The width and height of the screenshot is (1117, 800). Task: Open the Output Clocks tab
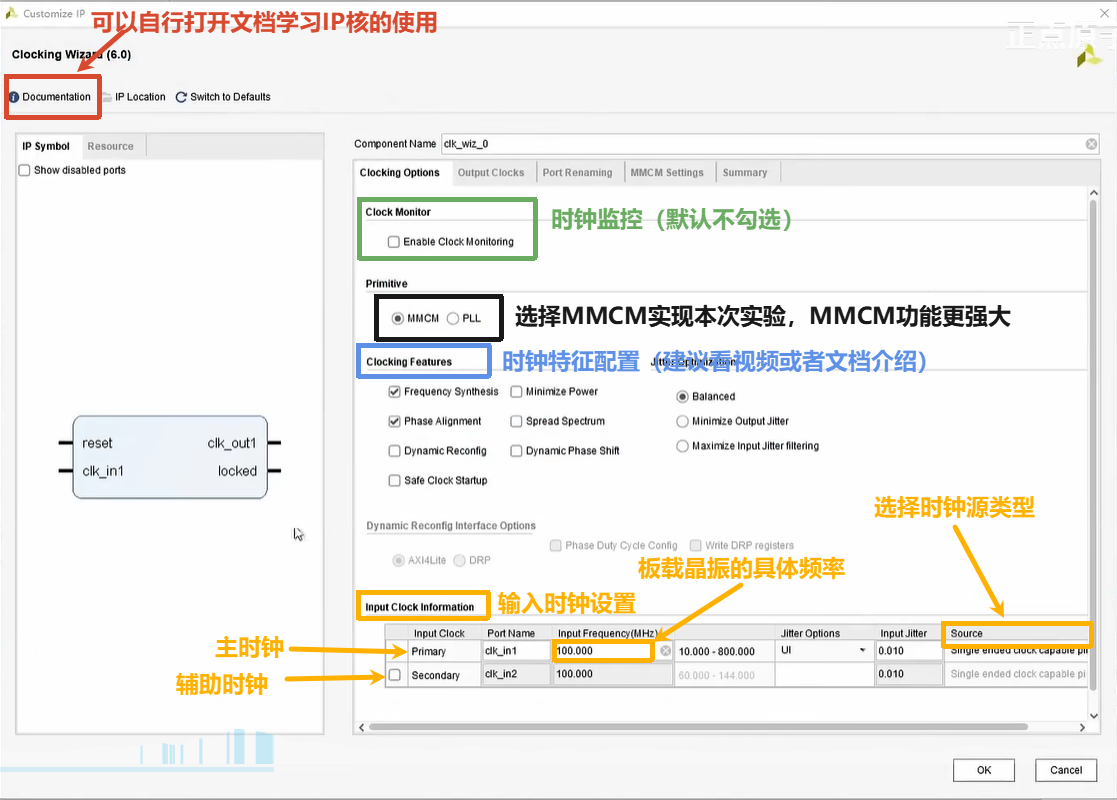[x=491, y=172]
